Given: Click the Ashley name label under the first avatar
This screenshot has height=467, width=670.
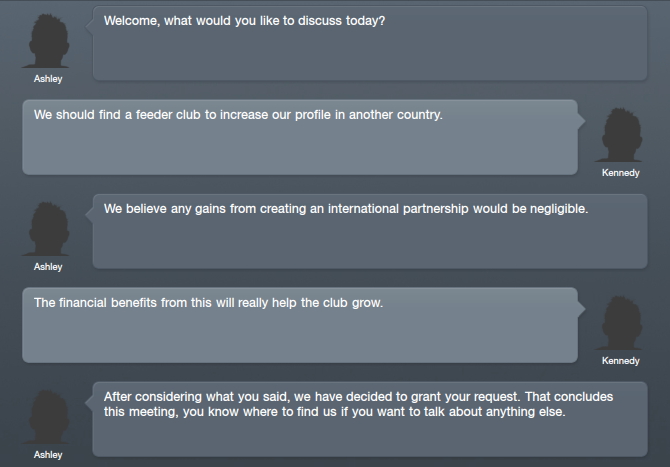Looking at the screenshot, I should [48, 79].
